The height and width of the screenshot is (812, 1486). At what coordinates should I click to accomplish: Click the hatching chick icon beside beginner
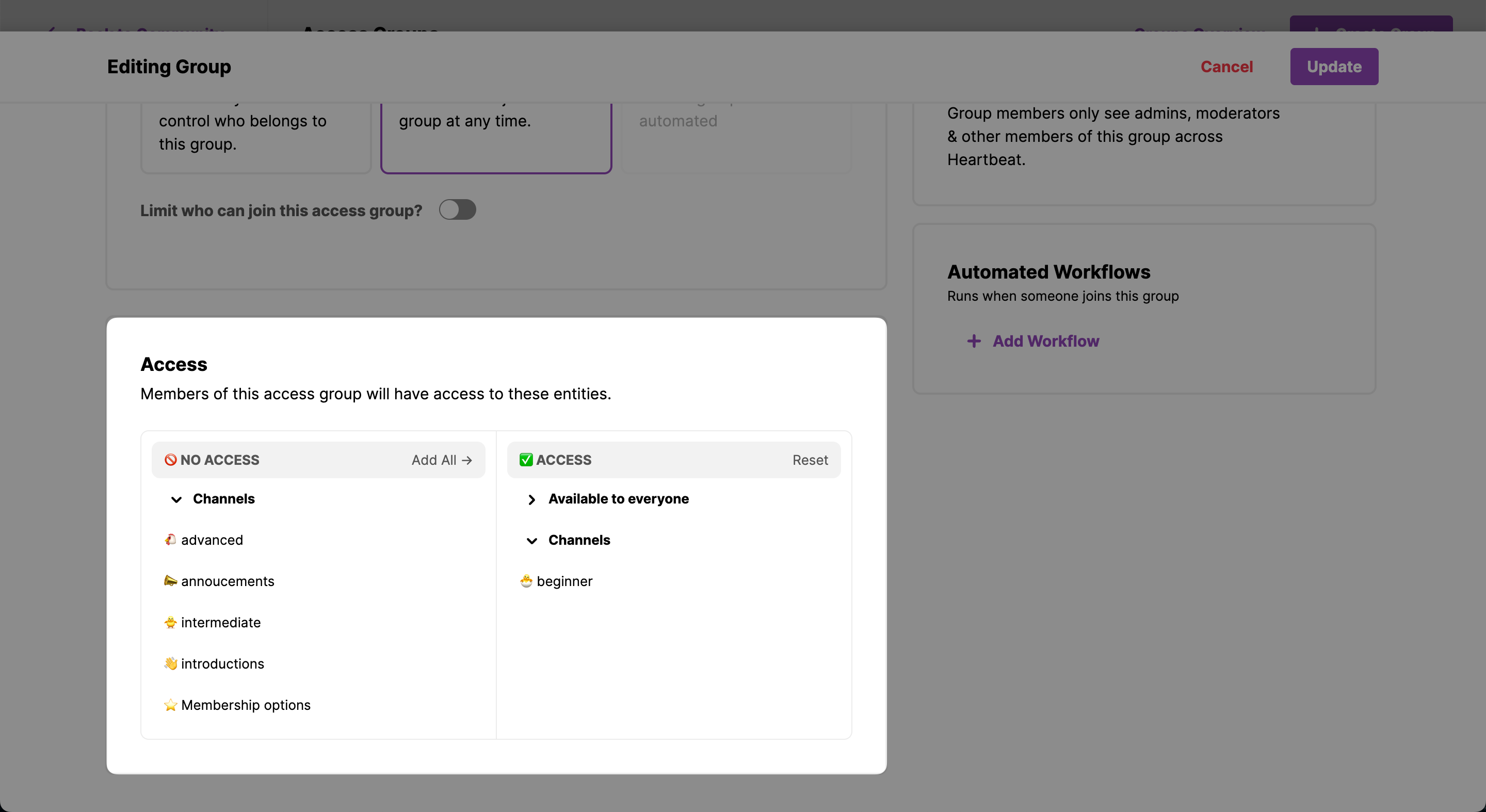pos(526,581)
